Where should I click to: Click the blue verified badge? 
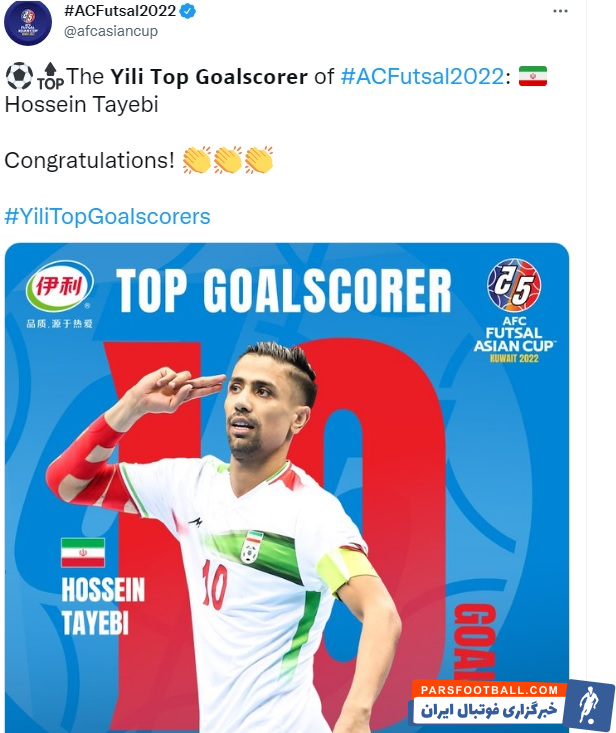(187, 11)
